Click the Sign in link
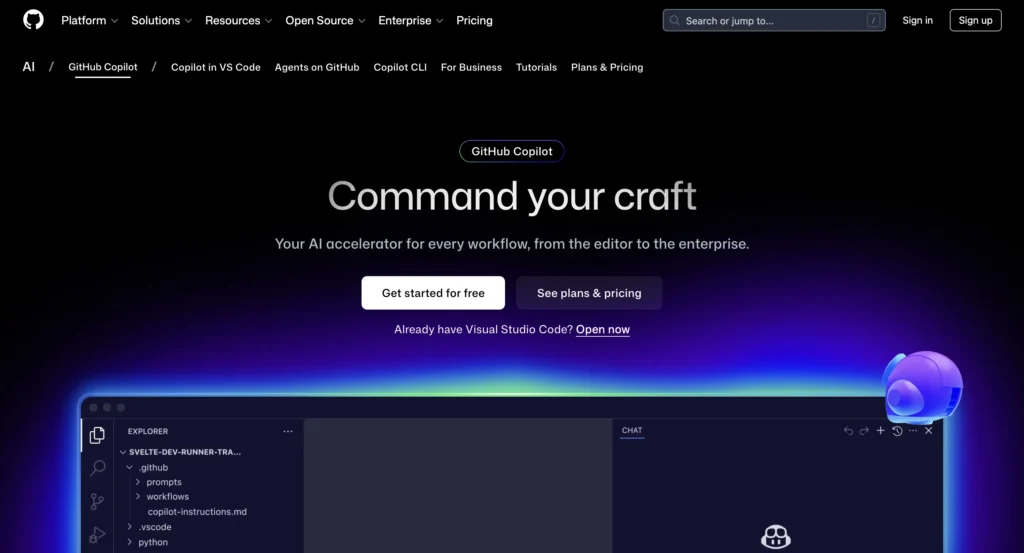 point(918,20)
